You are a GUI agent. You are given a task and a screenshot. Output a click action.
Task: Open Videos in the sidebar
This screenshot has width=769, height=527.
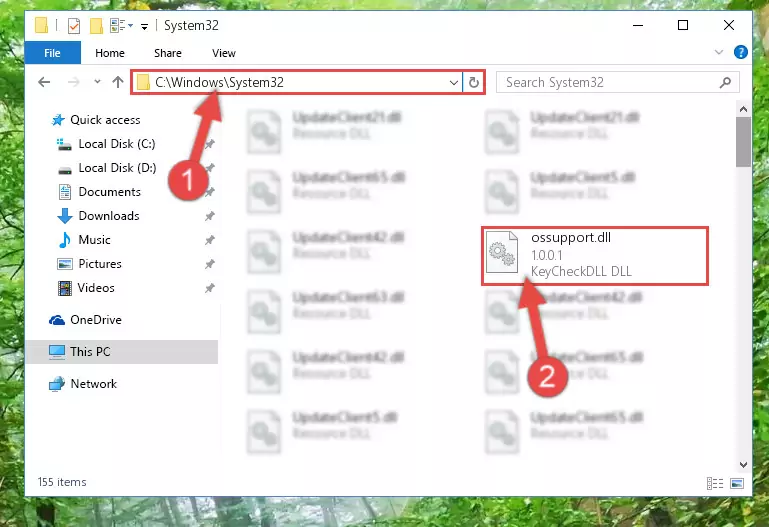point(96,288)
